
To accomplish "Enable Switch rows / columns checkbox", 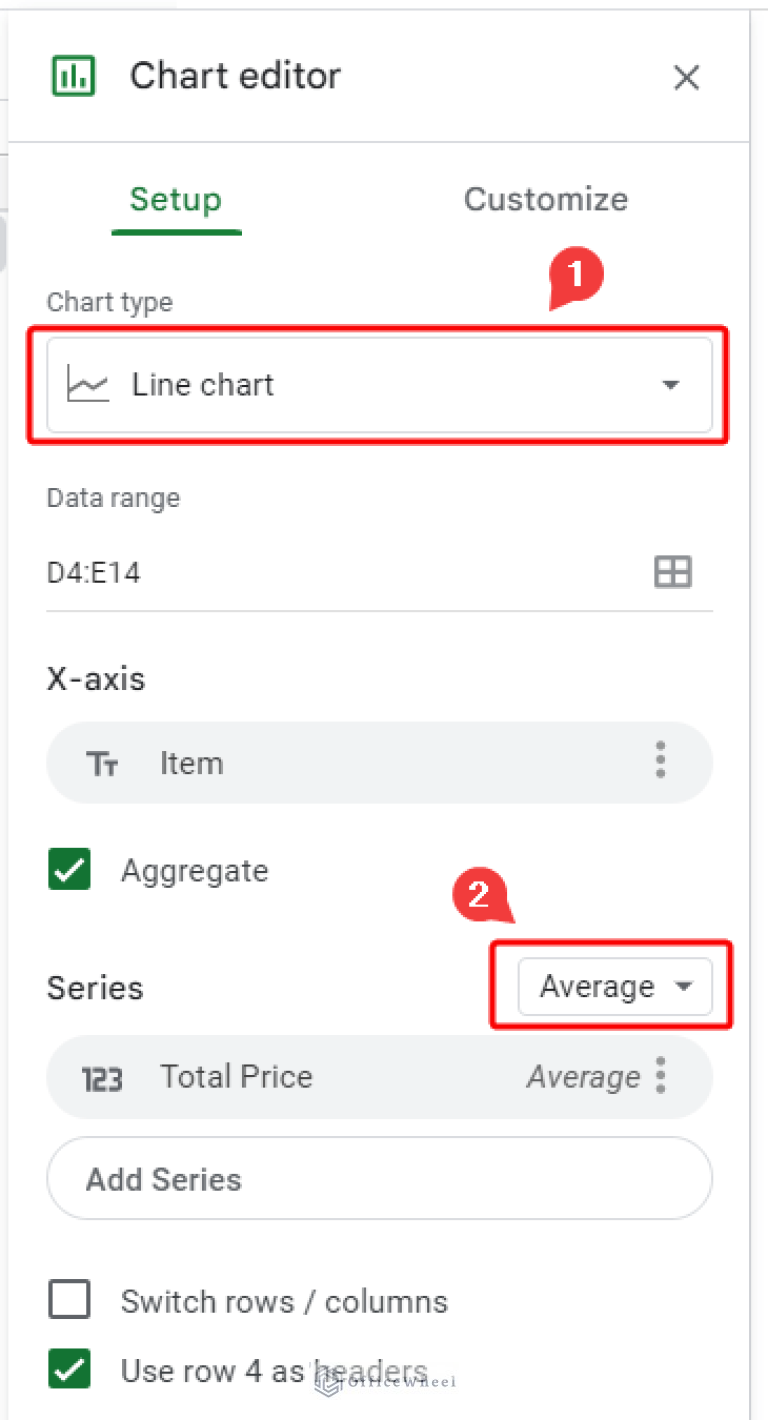I will point(70,1301).
